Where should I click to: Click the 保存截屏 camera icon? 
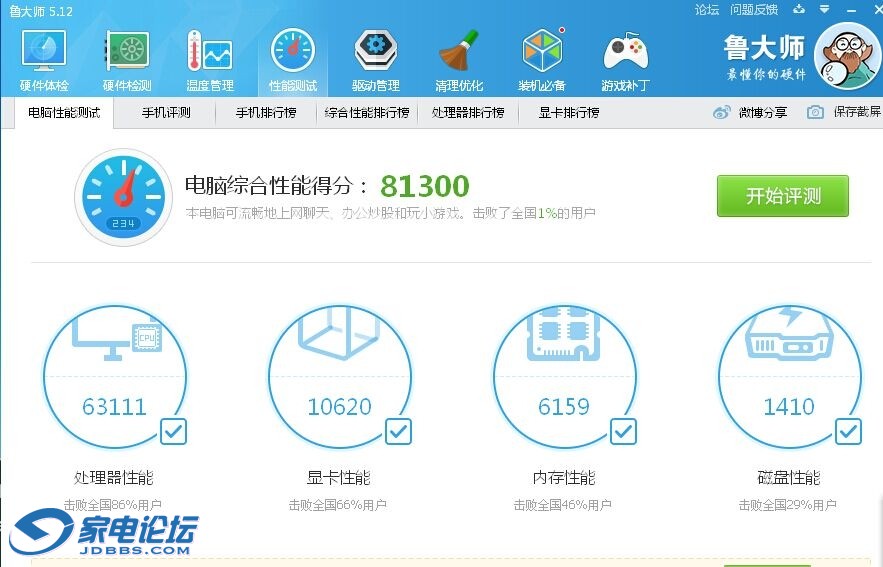815,112
